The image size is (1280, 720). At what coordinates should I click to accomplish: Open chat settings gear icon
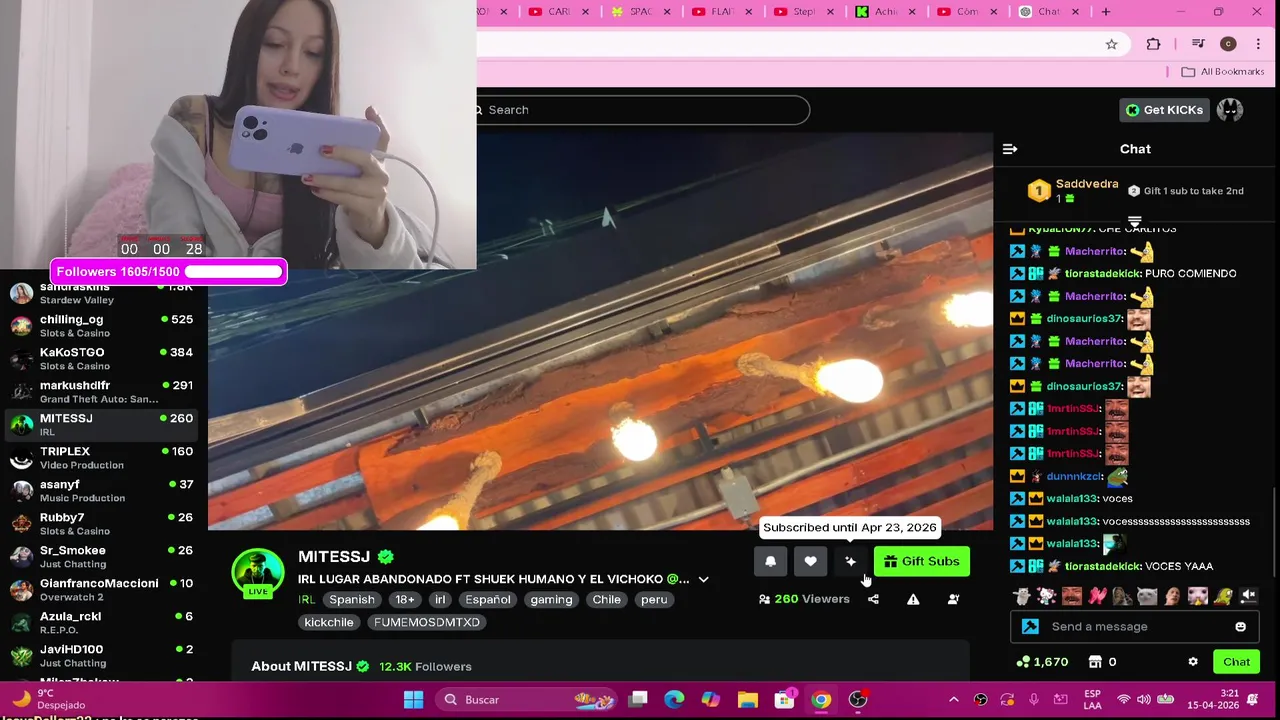click(1192, 662)
